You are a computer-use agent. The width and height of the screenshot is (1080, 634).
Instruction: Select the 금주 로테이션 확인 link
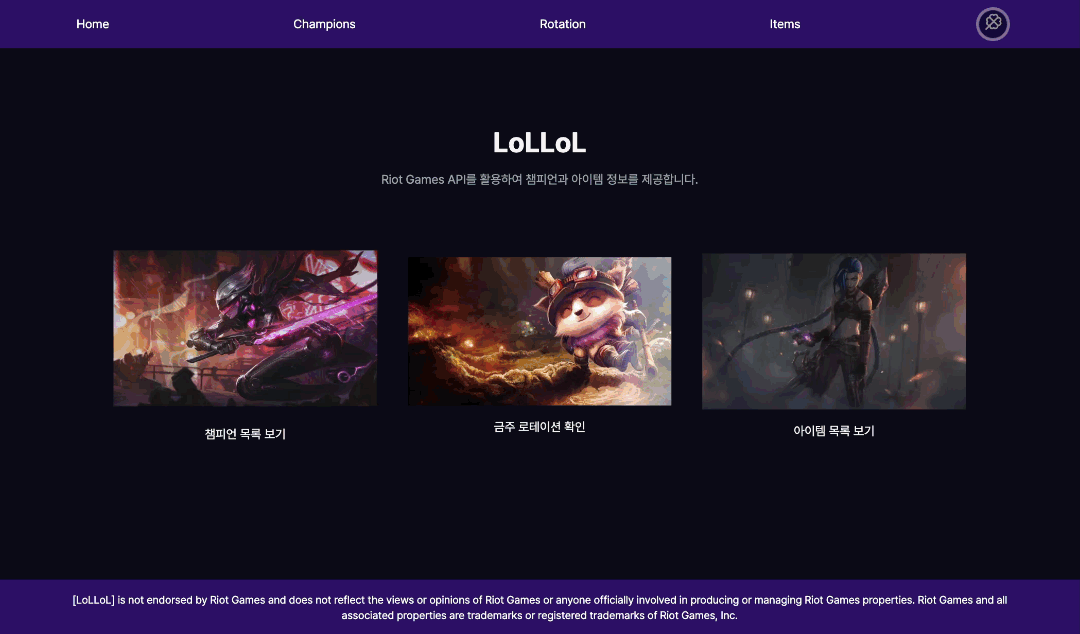click(539, 427)
